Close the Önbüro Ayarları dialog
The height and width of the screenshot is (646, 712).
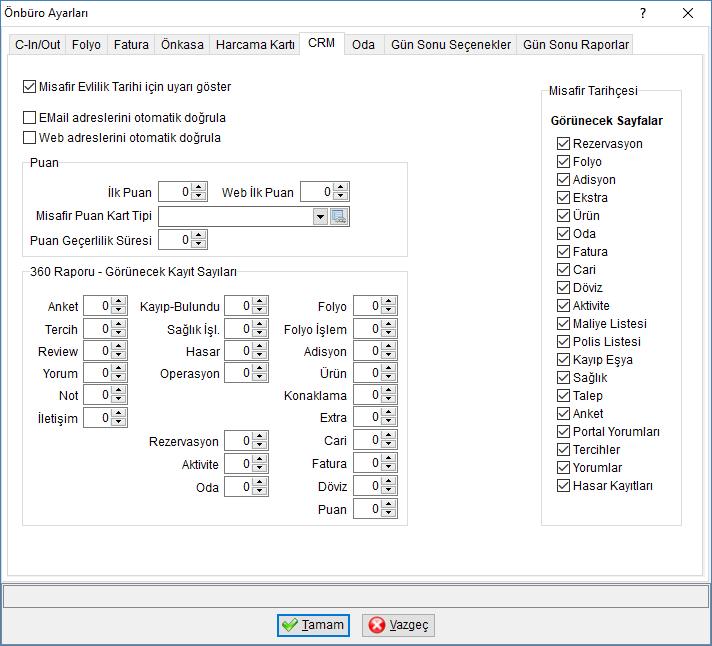point(688,13)
